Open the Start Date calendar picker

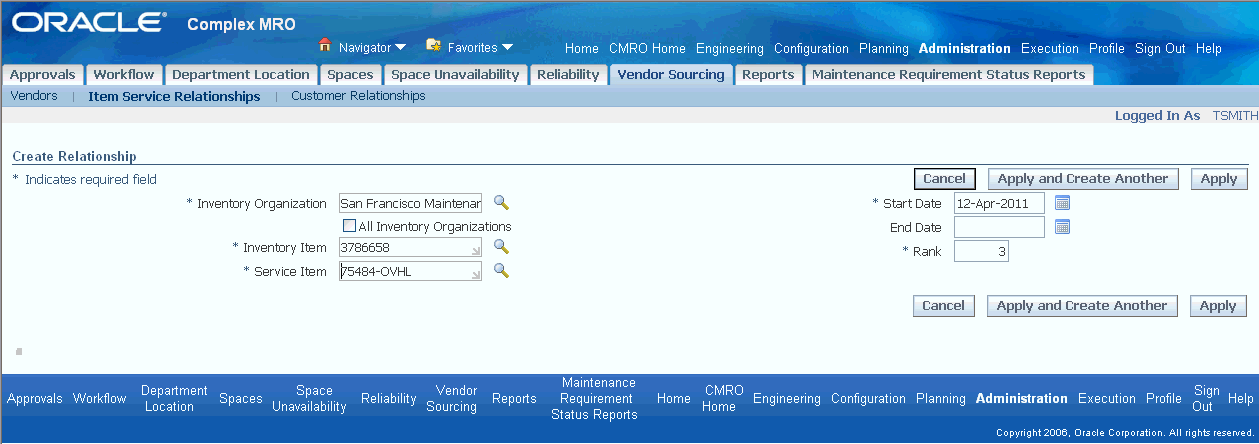click(x=1063, y=203)
